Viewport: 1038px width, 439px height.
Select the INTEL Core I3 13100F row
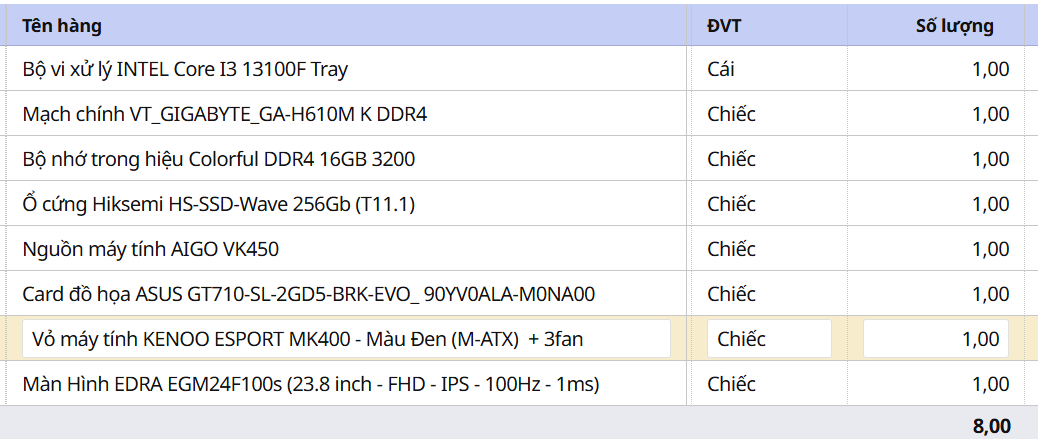tap(185, 69)
